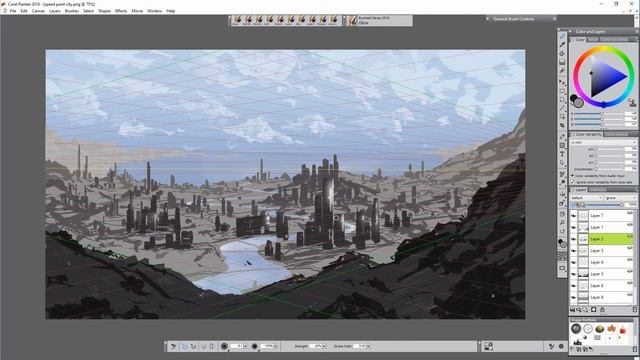Switch to the Mixer tab
Viewport: 640px width, 360px height.
(593, 40)
